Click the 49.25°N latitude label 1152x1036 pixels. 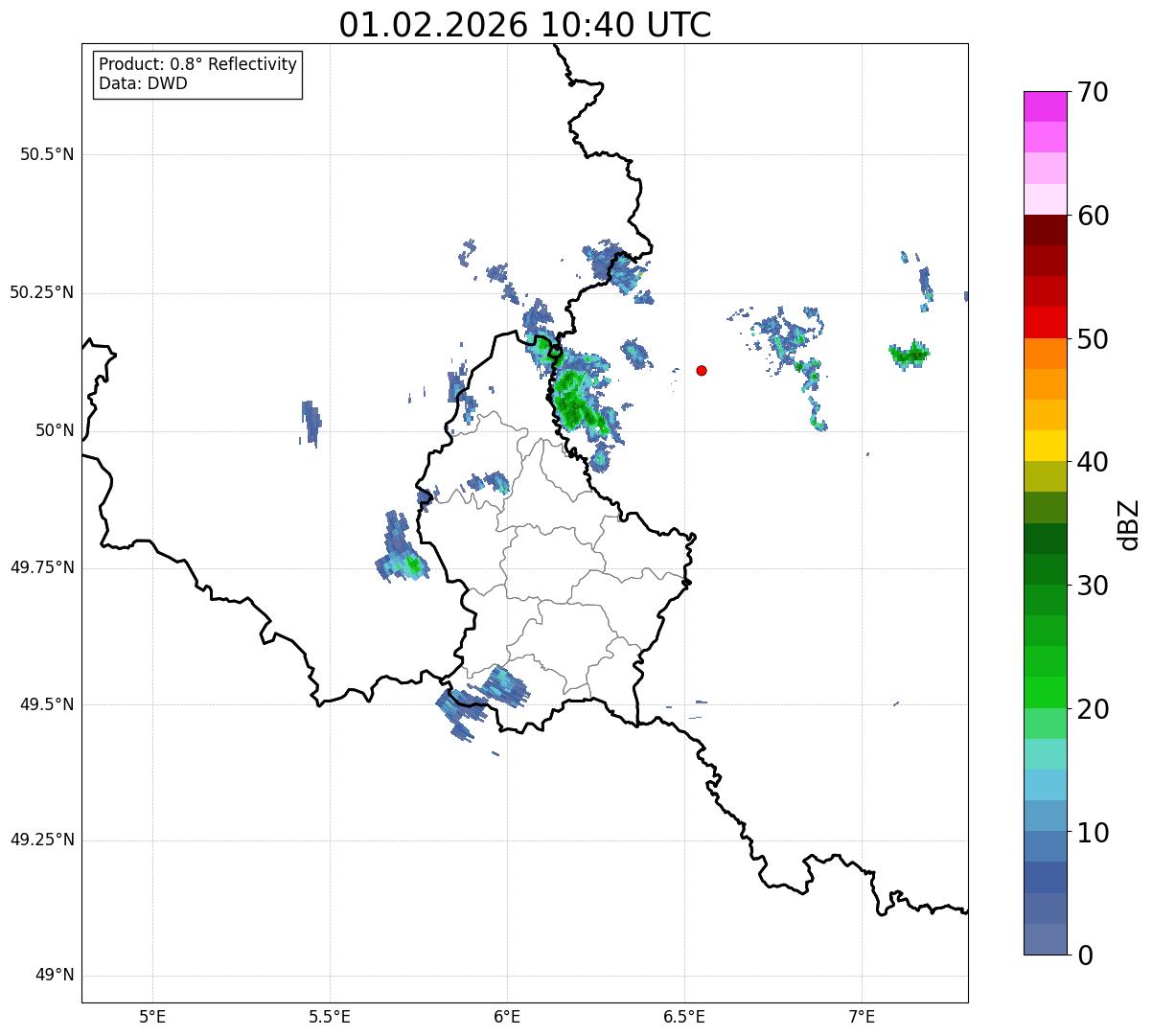[x=42, y=840]
